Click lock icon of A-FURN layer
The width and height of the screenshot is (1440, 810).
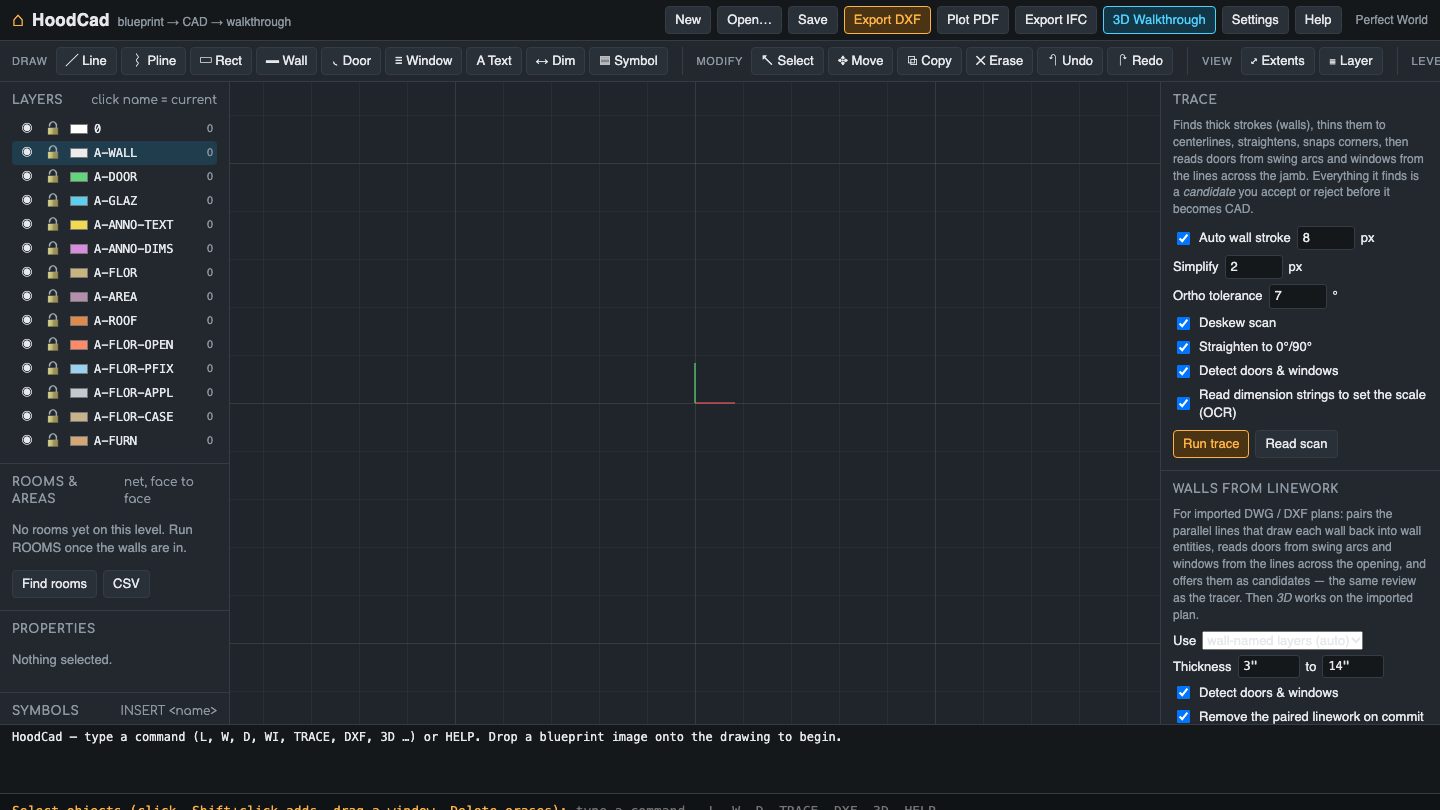(x=53, y=441)
